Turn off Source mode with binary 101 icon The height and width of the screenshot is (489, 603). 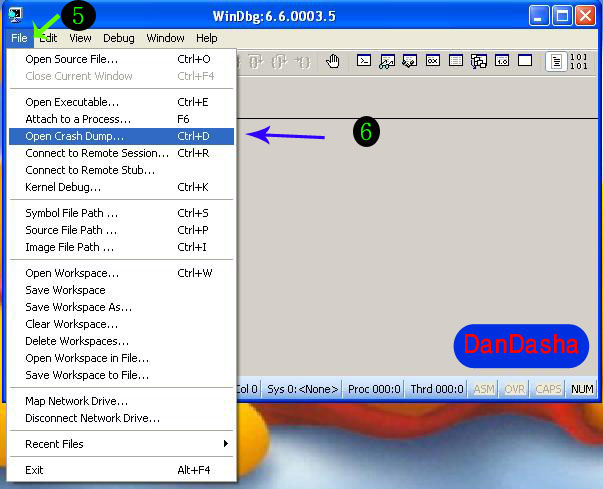point(579,62)
